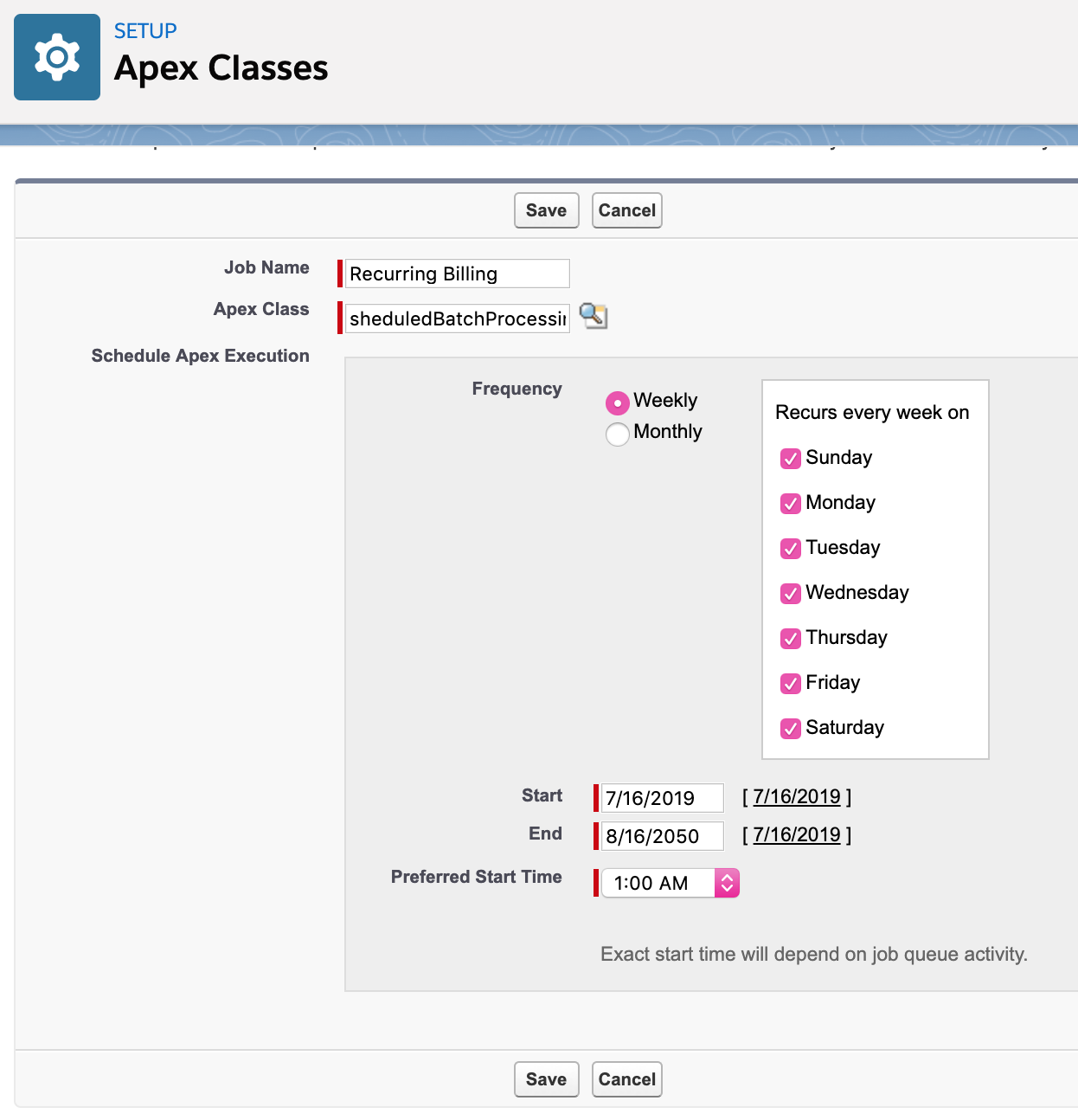Screen dimensions: 1078x1120
Task: Open the Apex Class lookup magnifier icon
Action: [594, 316]
